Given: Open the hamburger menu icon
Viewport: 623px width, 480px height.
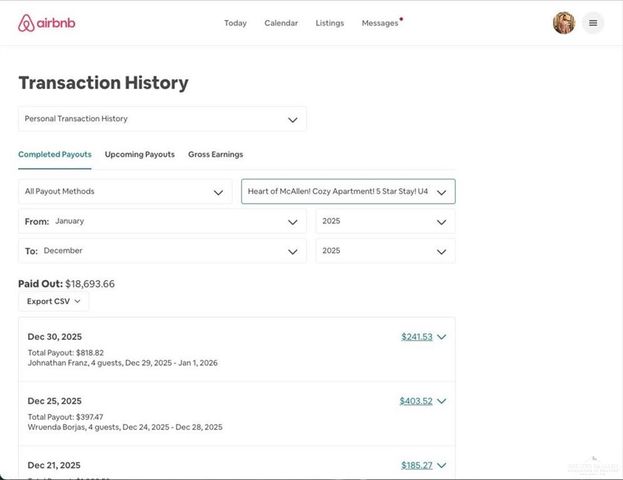Looking at the screenshot, I should pos(593,23).
